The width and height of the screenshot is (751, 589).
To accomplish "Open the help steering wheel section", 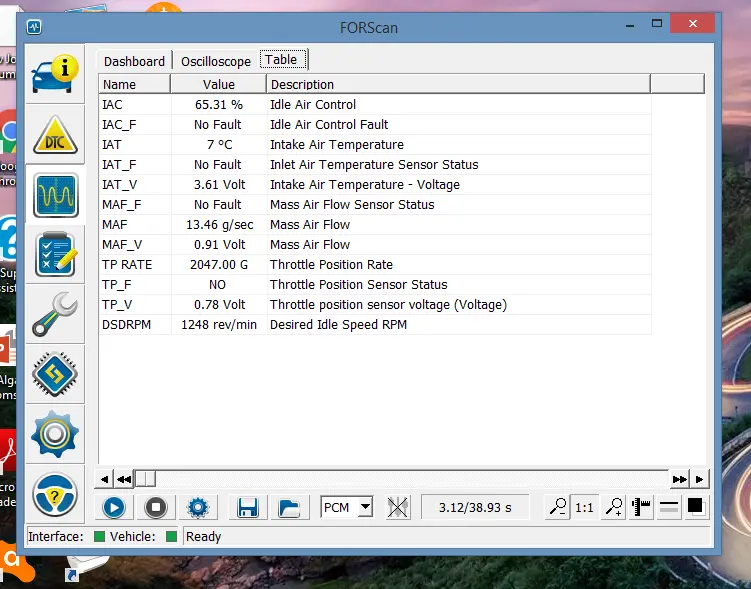I will 55,495.
